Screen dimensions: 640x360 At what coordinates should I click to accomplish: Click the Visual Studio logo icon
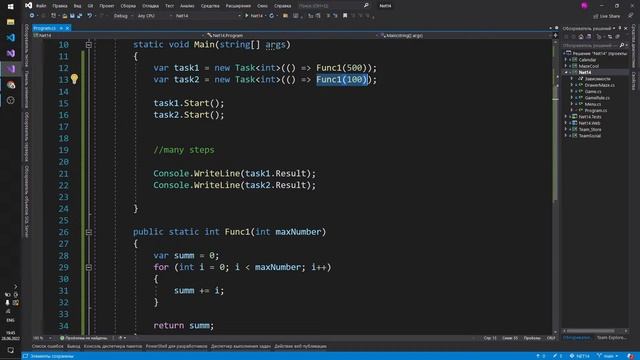28,5
